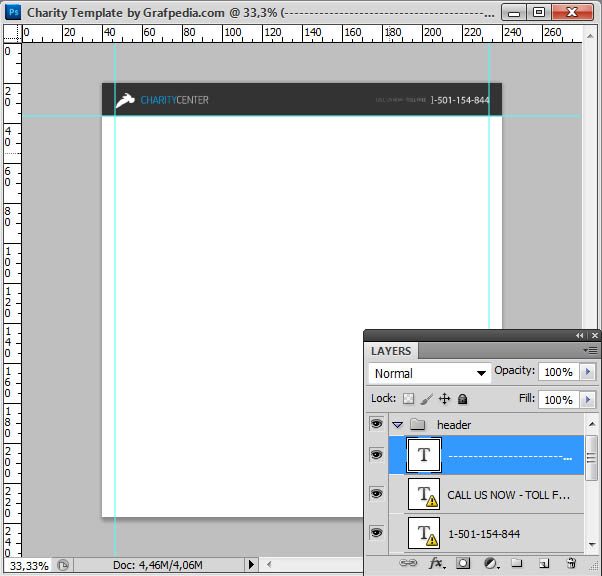
Task: Click the status bar preview icon
Action: pos(63,565)
